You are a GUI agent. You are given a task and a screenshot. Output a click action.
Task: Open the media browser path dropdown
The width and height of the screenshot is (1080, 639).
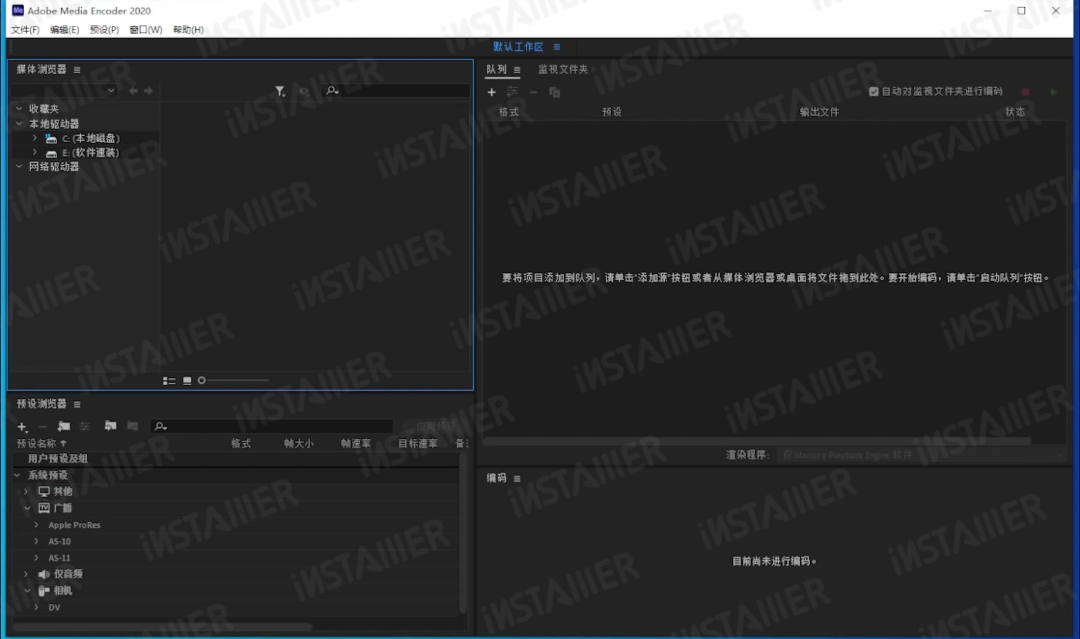63,91
